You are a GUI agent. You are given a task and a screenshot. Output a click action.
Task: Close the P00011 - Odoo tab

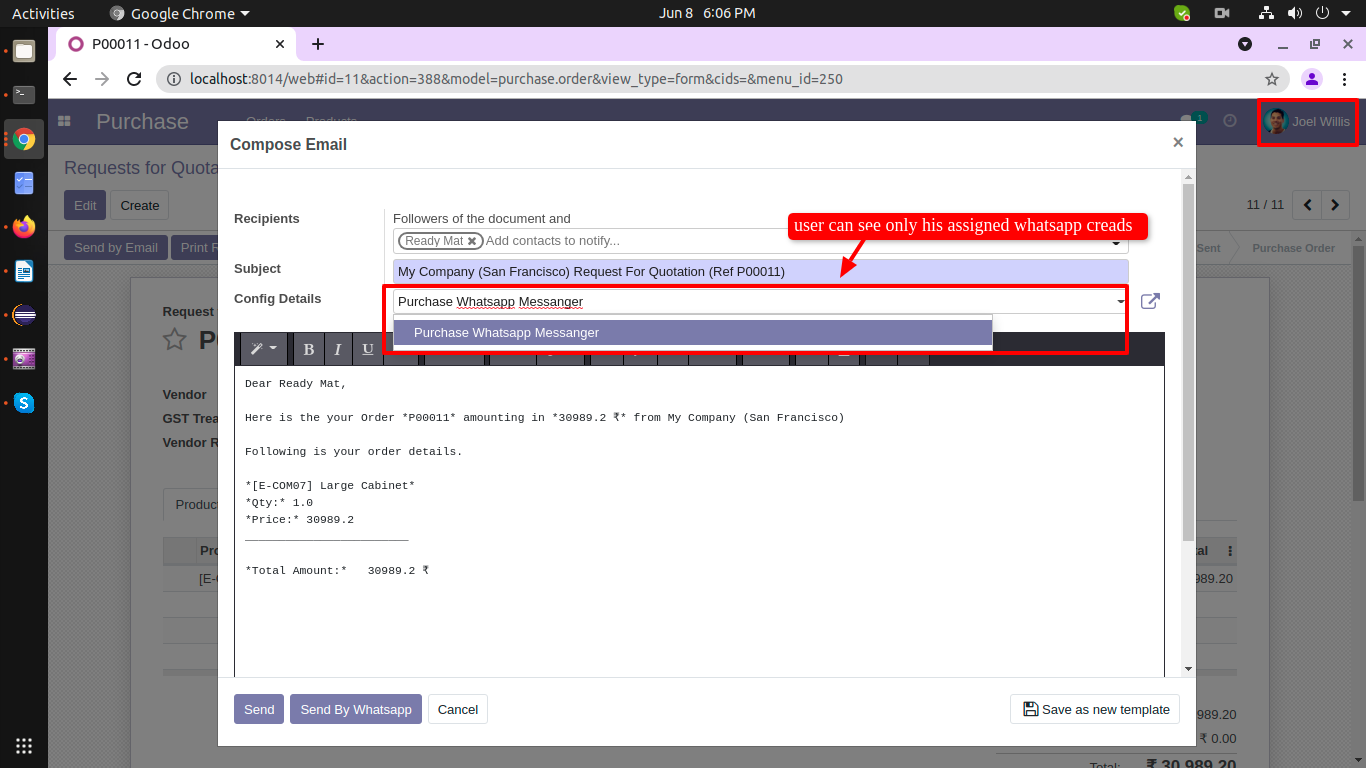point(280,44)
